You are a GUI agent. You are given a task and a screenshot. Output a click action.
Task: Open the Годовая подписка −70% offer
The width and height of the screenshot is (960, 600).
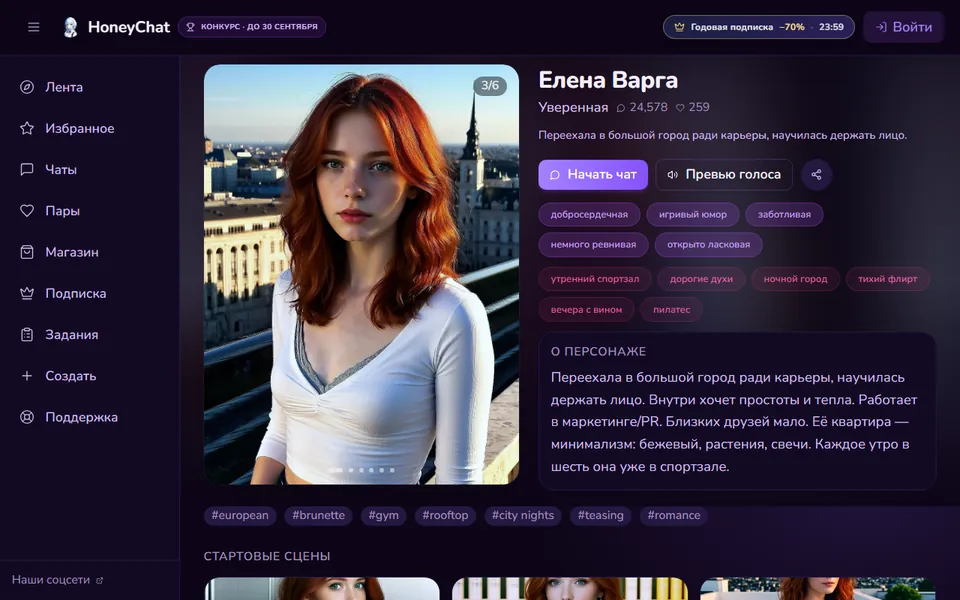pyautogui.click(x=759, y=27)
